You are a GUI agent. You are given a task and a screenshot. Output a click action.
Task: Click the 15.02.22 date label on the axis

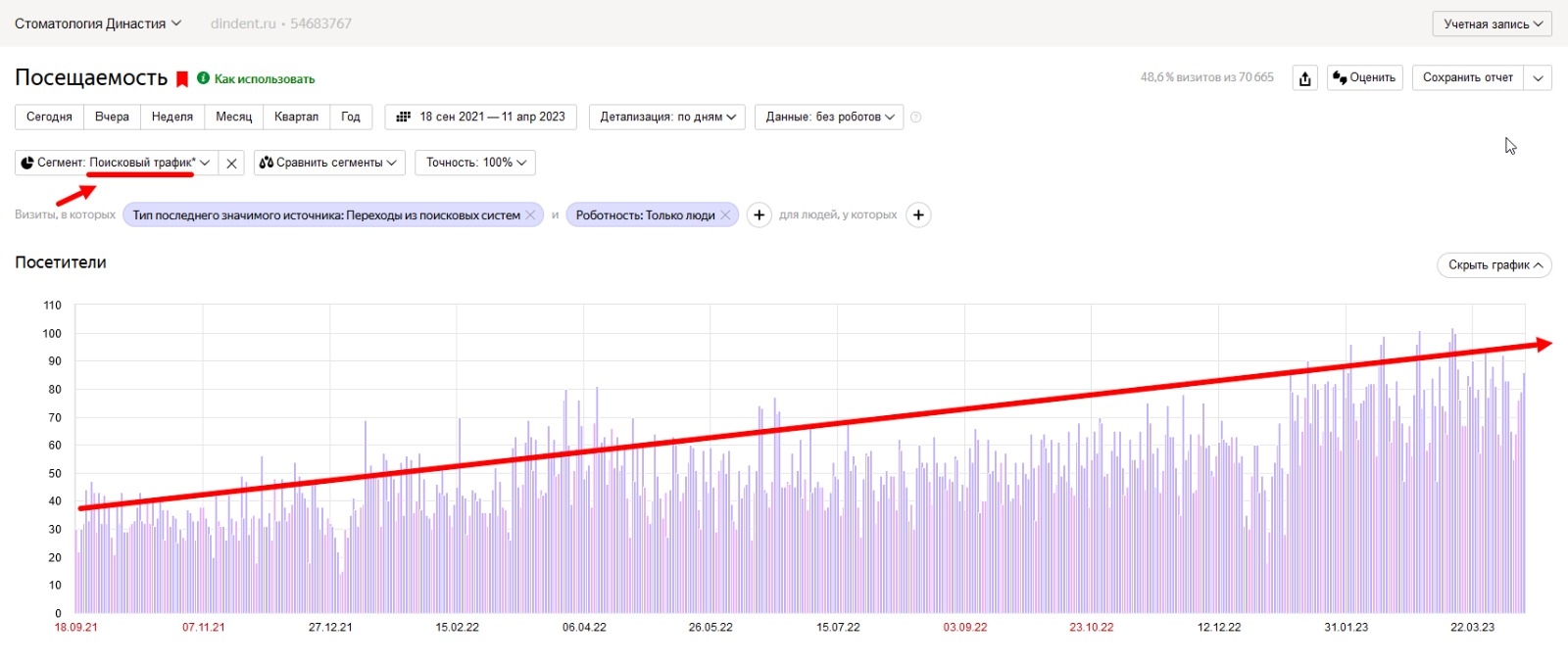(x=458, y=628)
